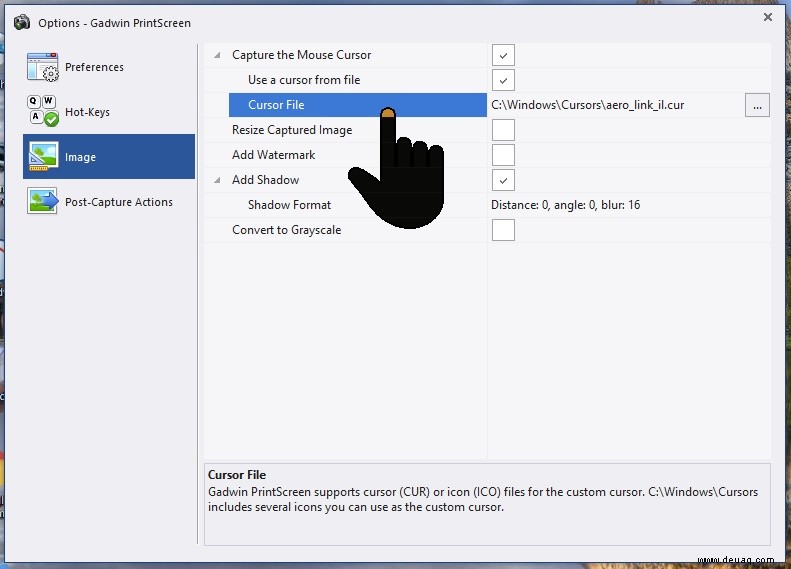791x569 pixels.
Task: Click the cursor file path field
Action: click(x=615, y=105)
